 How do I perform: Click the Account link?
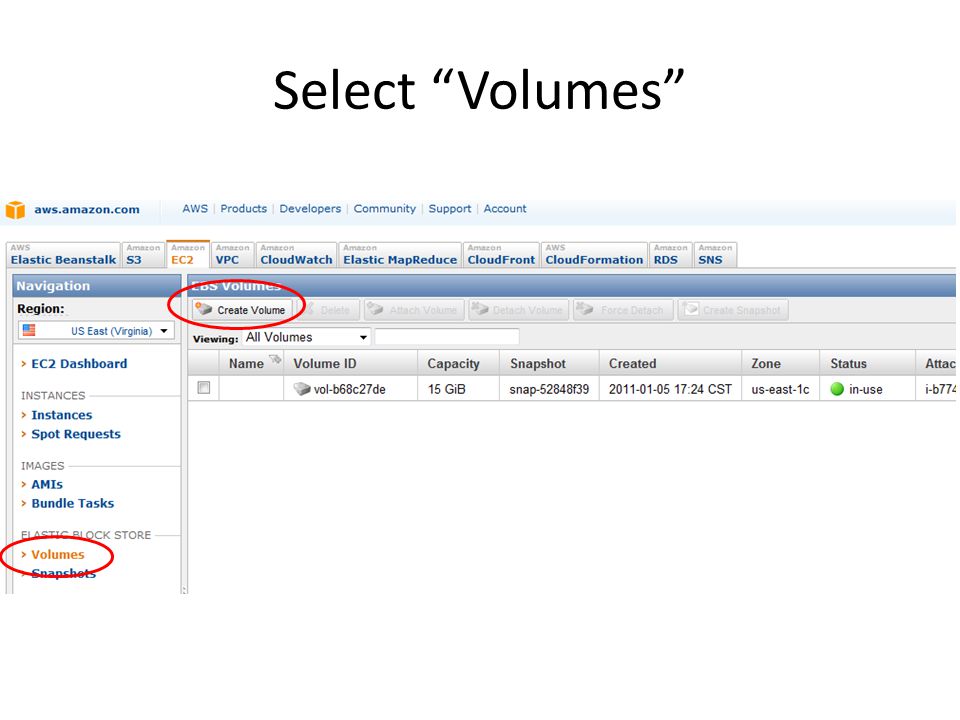coord(505,209)
